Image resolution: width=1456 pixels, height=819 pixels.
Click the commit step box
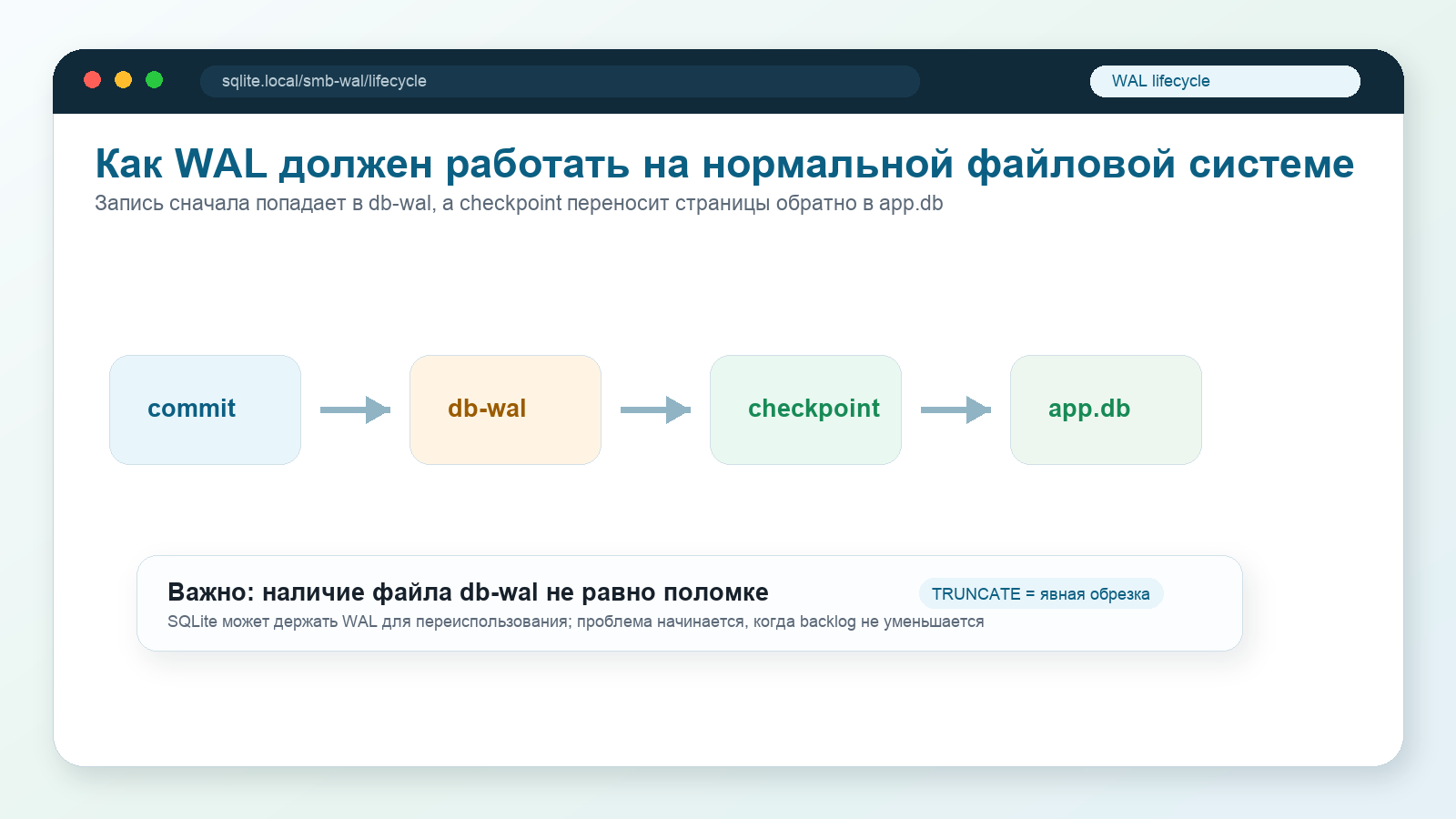point(205,409)
